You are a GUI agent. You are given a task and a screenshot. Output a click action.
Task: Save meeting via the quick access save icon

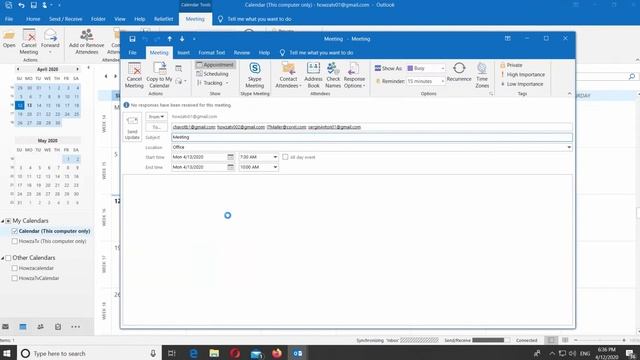[x=132, y=39]
